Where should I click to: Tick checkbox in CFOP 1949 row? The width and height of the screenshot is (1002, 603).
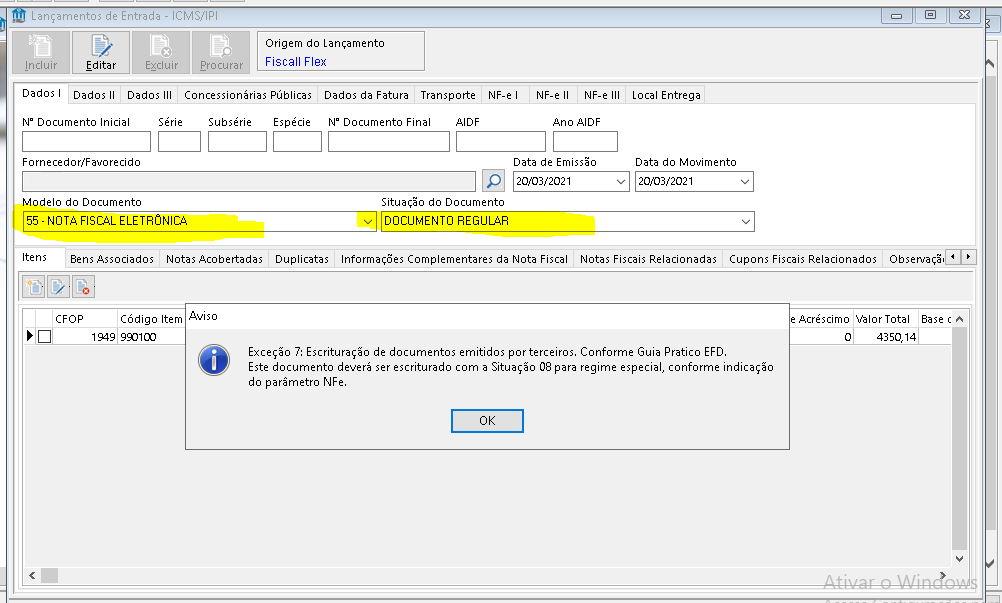point(44,336)
